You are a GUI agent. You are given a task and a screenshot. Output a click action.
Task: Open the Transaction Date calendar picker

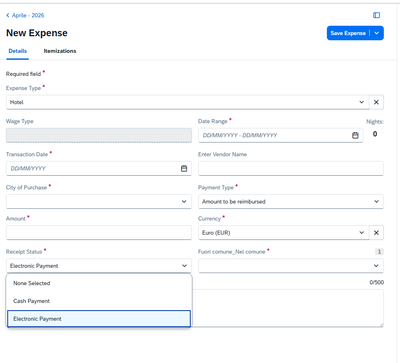[x=184, y=168]
